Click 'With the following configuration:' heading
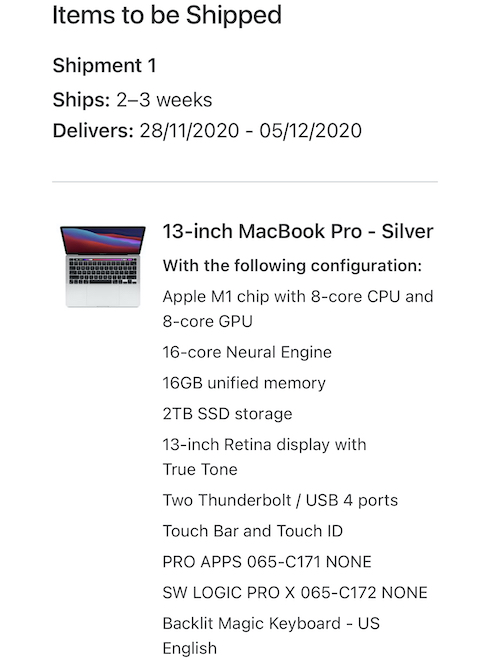Image resolution: width=490 pixels, height=661 pixels. coord(292,266)
